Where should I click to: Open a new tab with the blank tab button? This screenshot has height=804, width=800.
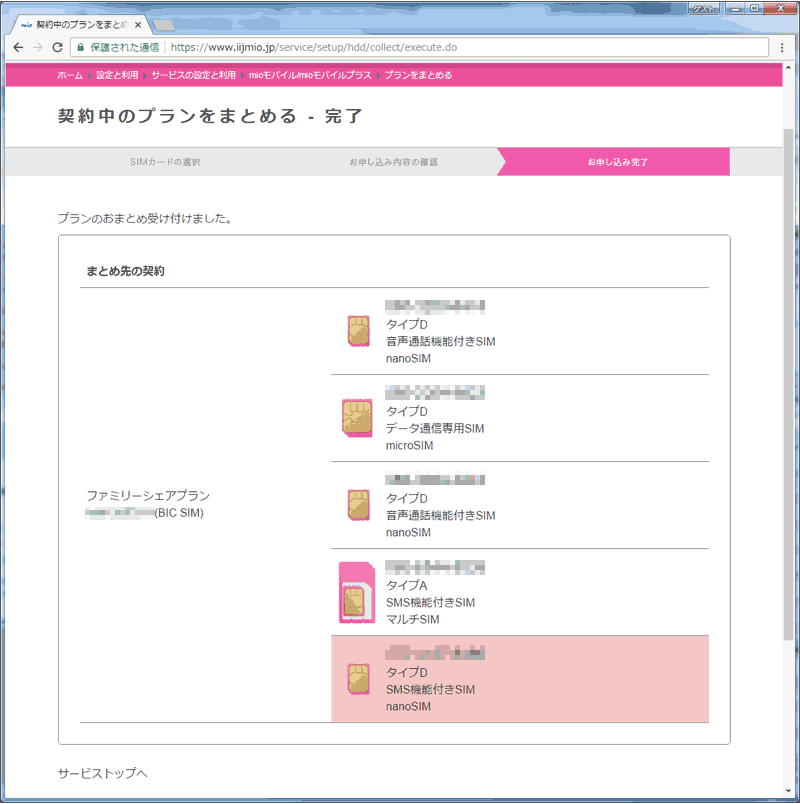coord(165,24)
